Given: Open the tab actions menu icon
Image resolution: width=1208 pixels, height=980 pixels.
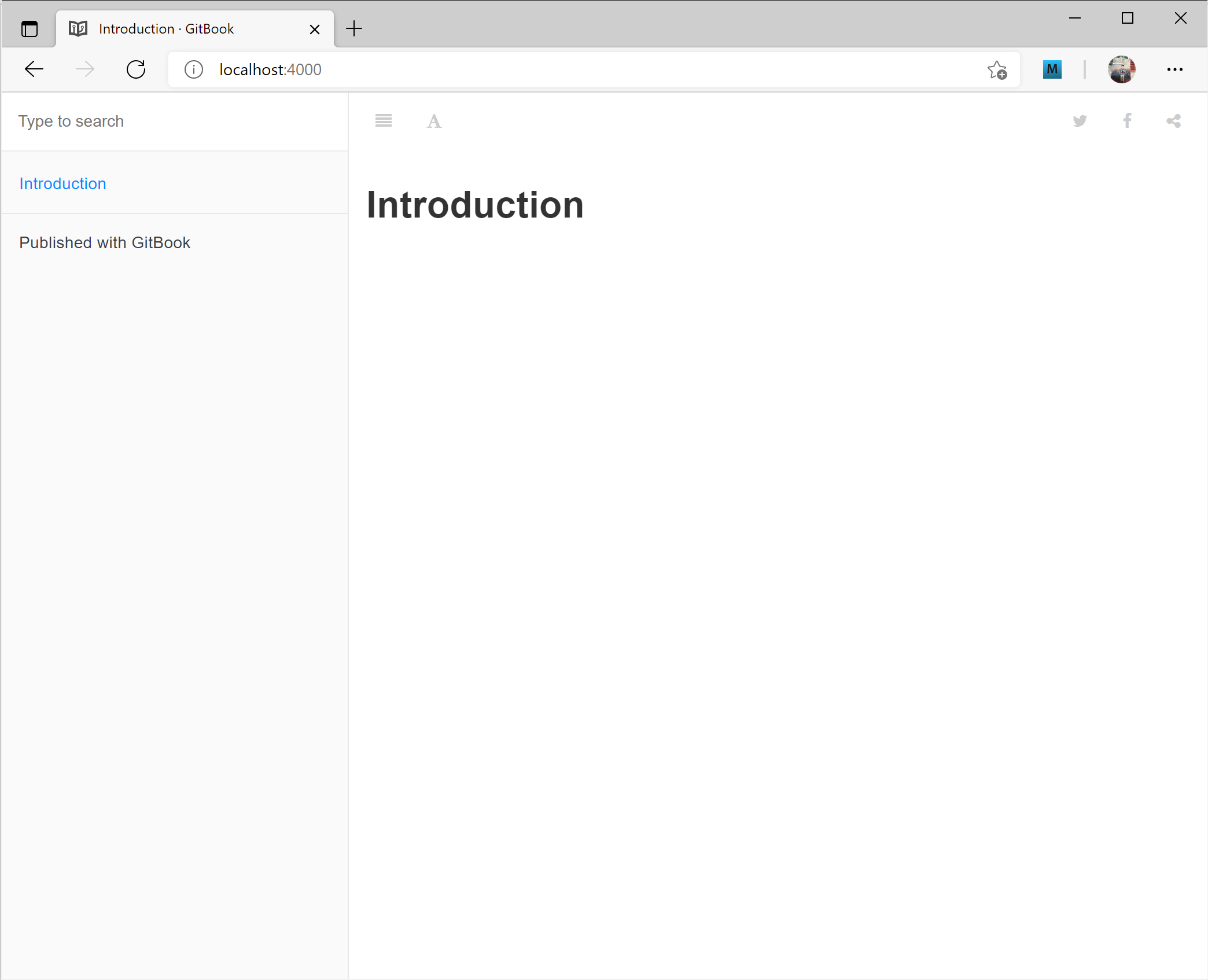Looking at the screenshot, I should [x=30, y=29].
